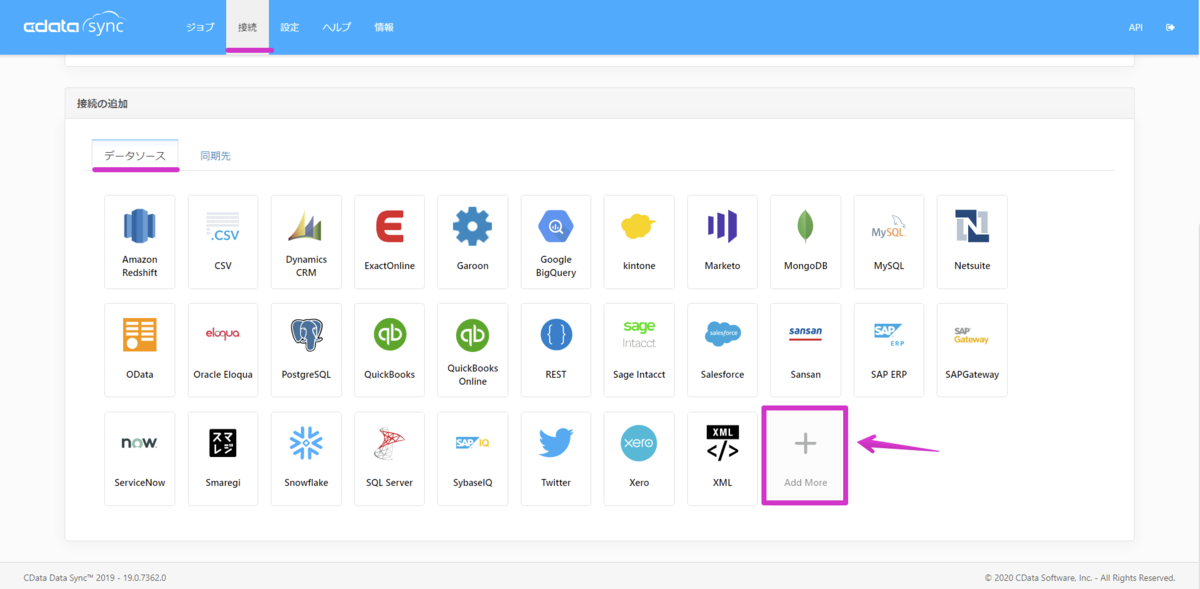Image resolution: width=1200 pixels, height=589 pixels.
Task: Open the ヘルプ menu item
Action: [x=336, y=27]
